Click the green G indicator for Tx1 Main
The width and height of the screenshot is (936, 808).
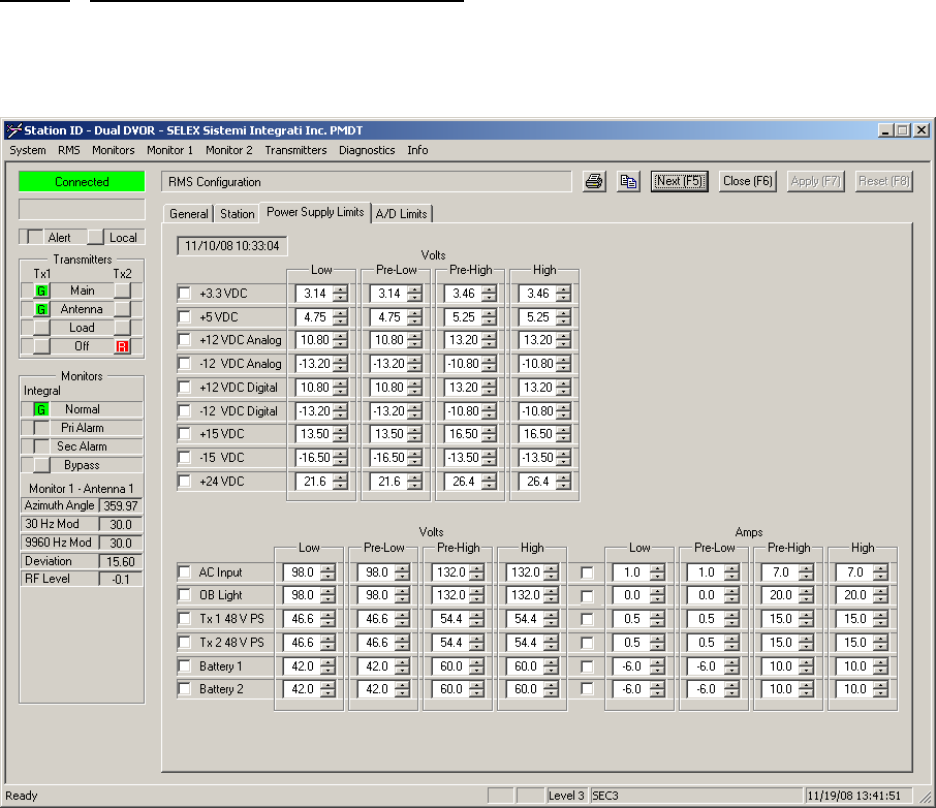tap(42, 290)
